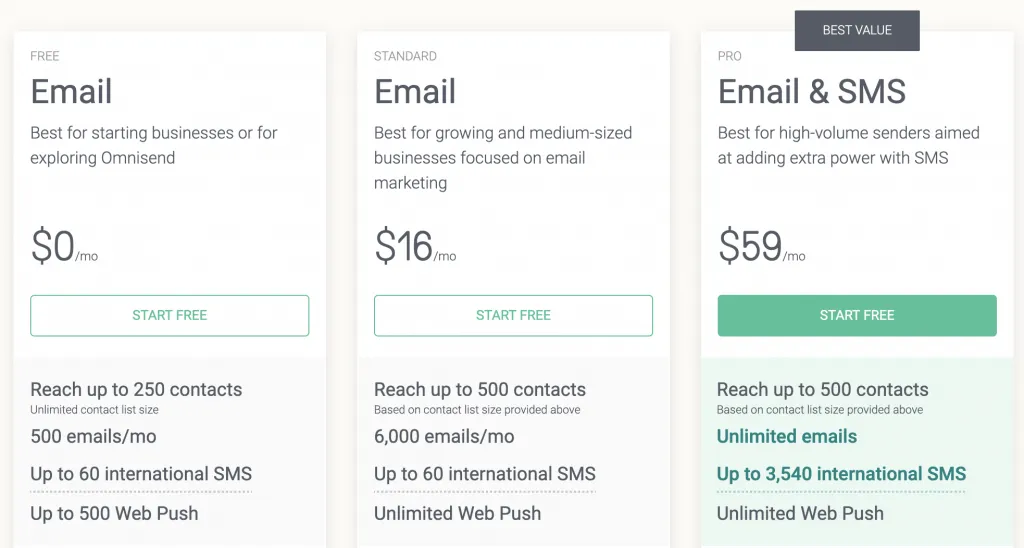Click "Reach up to 250 contacts"

coord(136,390)
